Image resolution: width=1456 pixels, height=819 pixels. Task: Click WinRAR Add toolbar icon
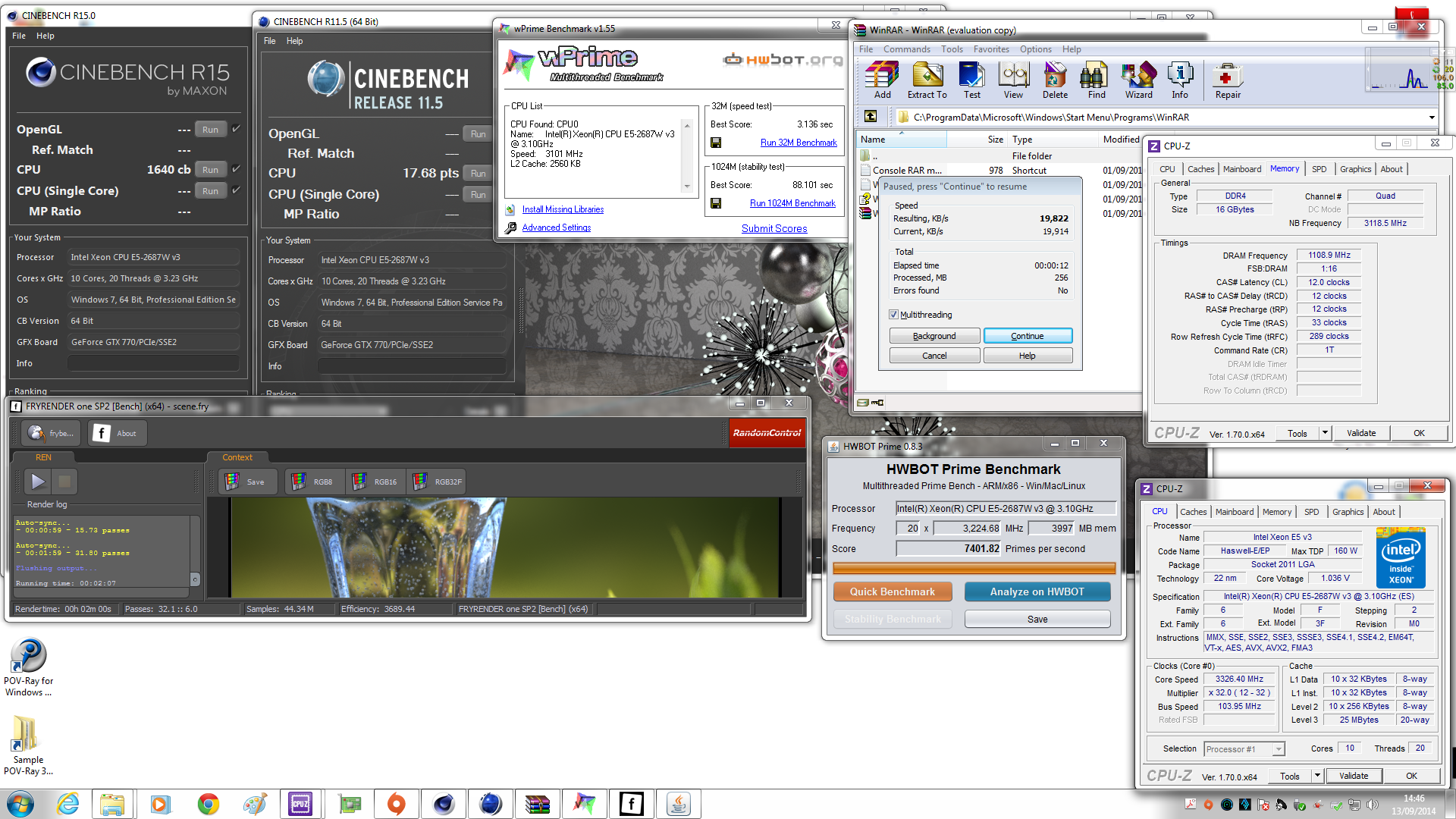click(x=882, y=81)
